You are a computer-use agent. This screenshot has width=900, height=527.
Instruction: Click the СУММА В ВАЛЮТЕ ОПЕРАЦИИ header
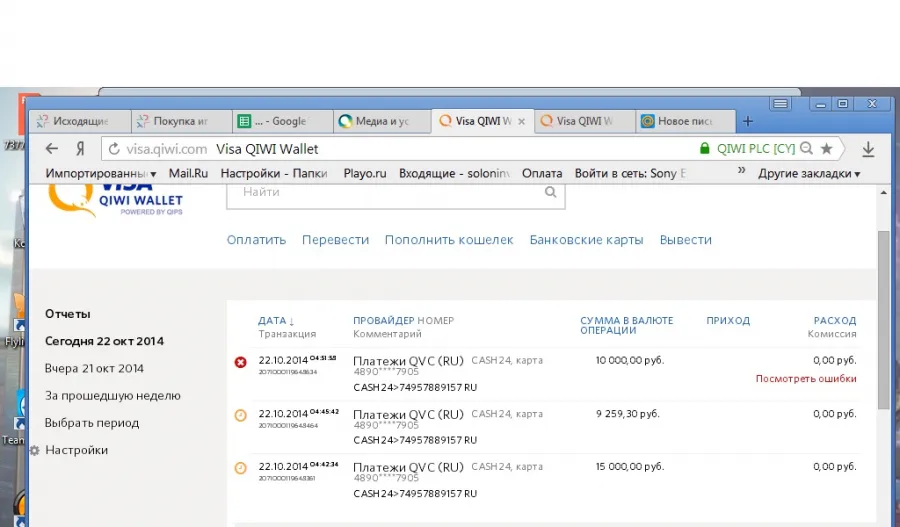627,325
